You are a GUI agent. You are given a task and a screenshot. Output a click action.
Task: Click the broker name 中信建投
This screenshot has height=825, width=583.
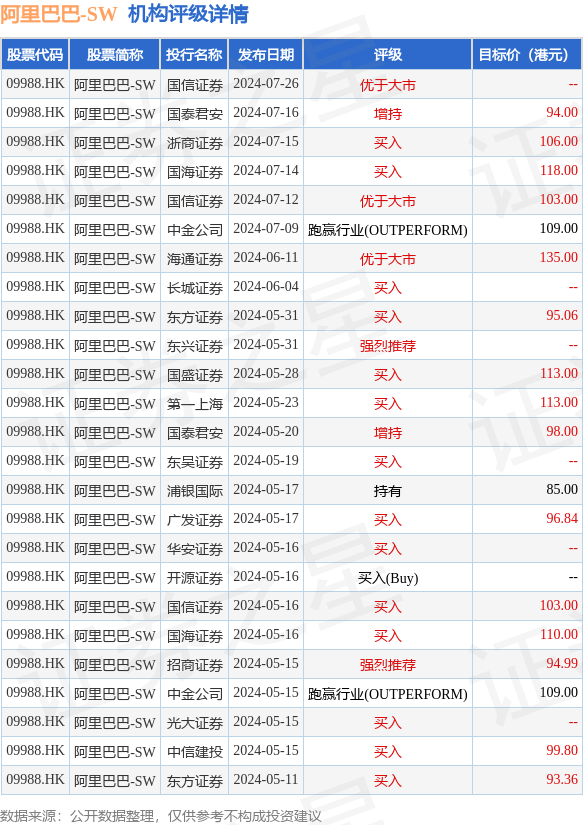195,751
